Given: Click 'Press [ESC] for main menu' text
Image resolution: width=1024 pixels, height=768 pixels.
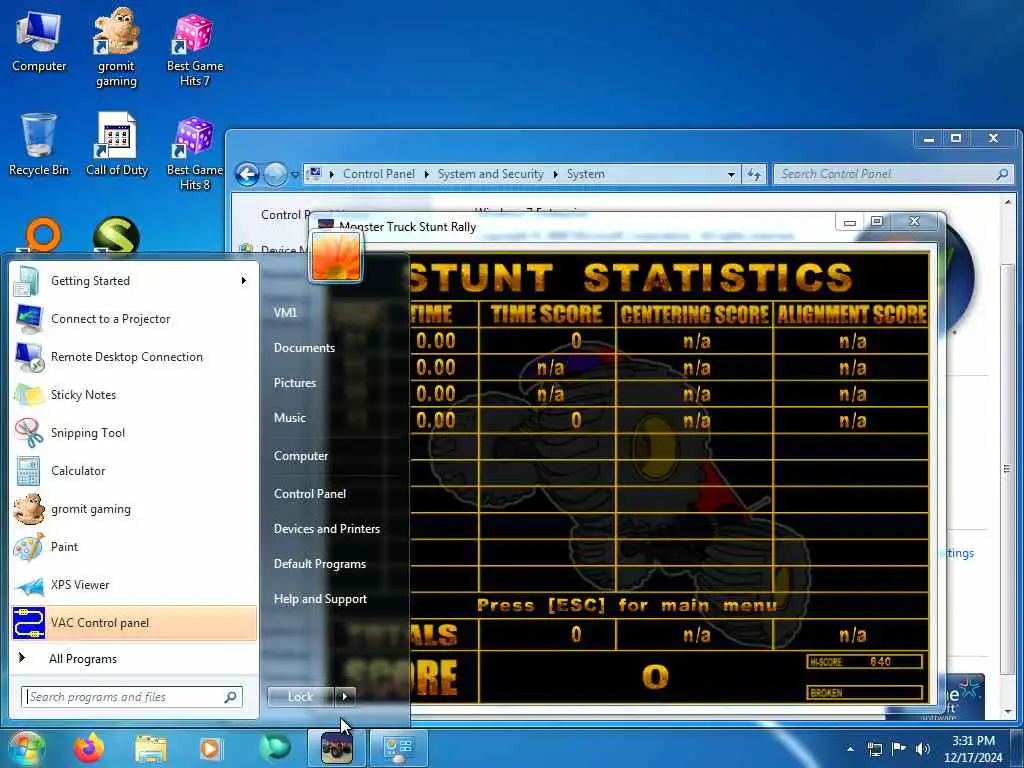Looking at the screenshot, I should point(627,605).
